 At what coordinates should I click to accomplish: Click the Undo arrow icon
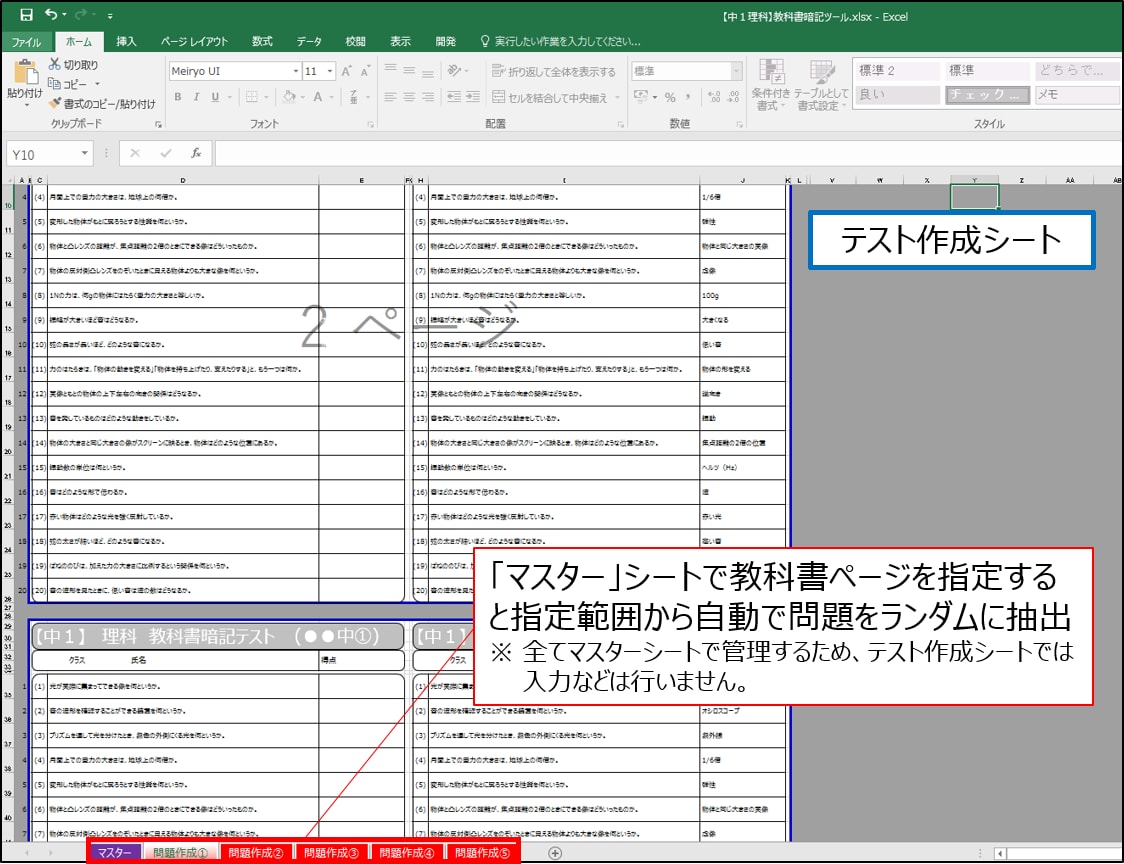tap(51, 14)
